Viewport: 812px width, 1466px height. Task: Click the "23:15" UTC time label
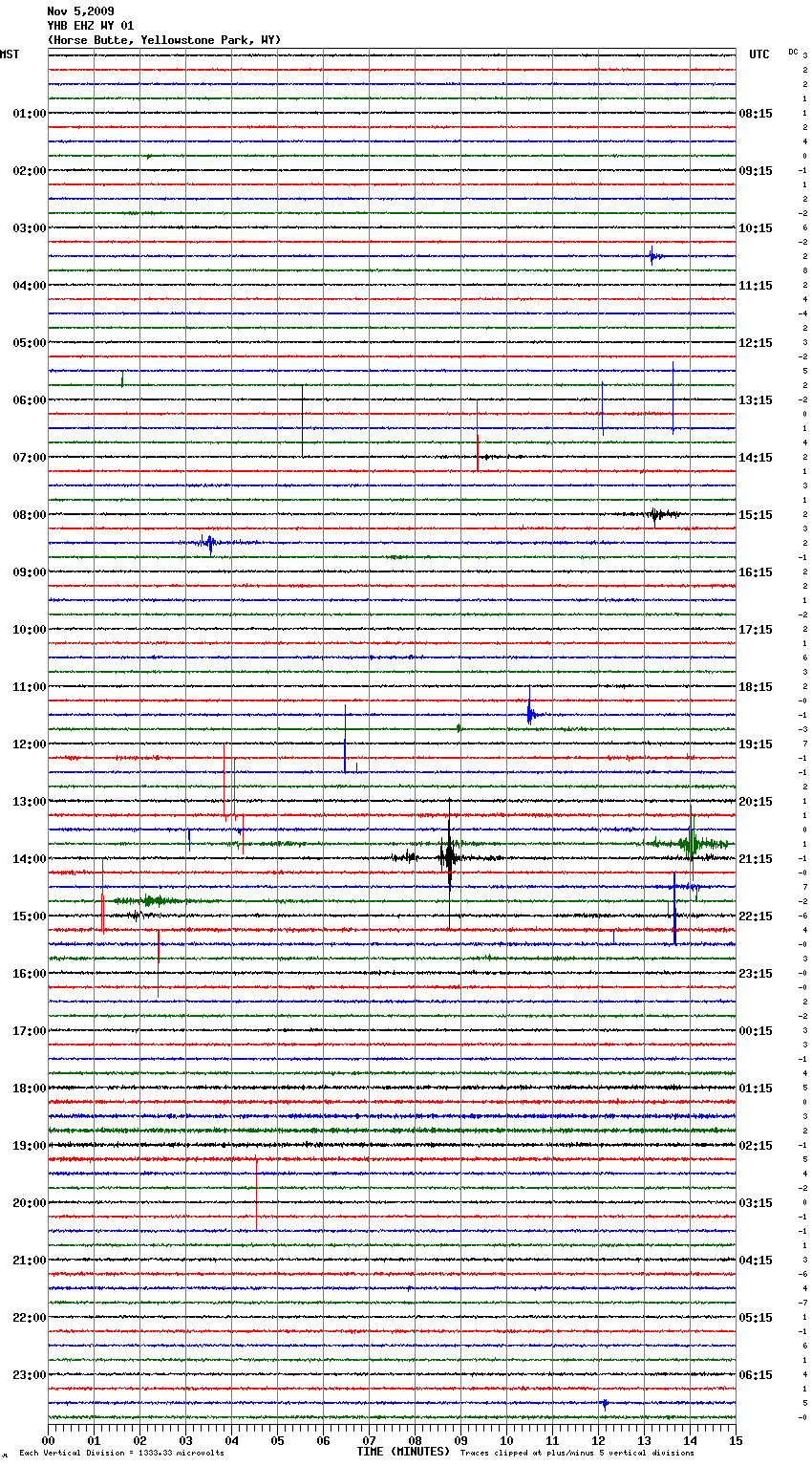point(756,974)
